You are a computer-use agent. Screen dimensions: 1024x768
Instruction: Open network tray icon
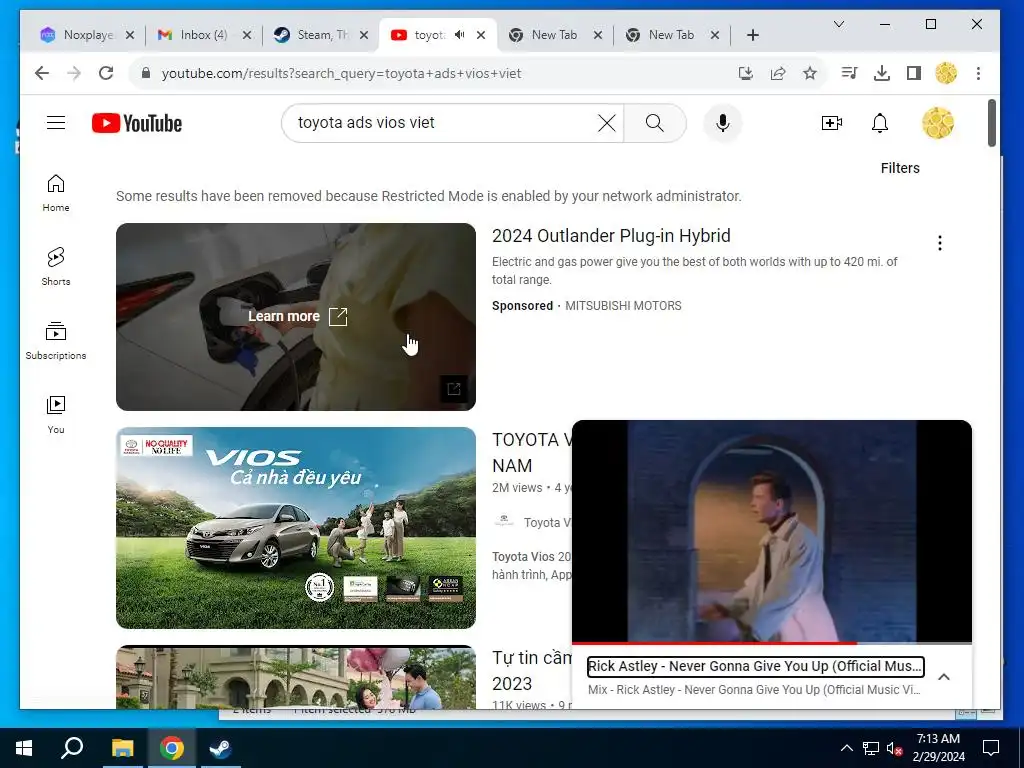[871, 748]
